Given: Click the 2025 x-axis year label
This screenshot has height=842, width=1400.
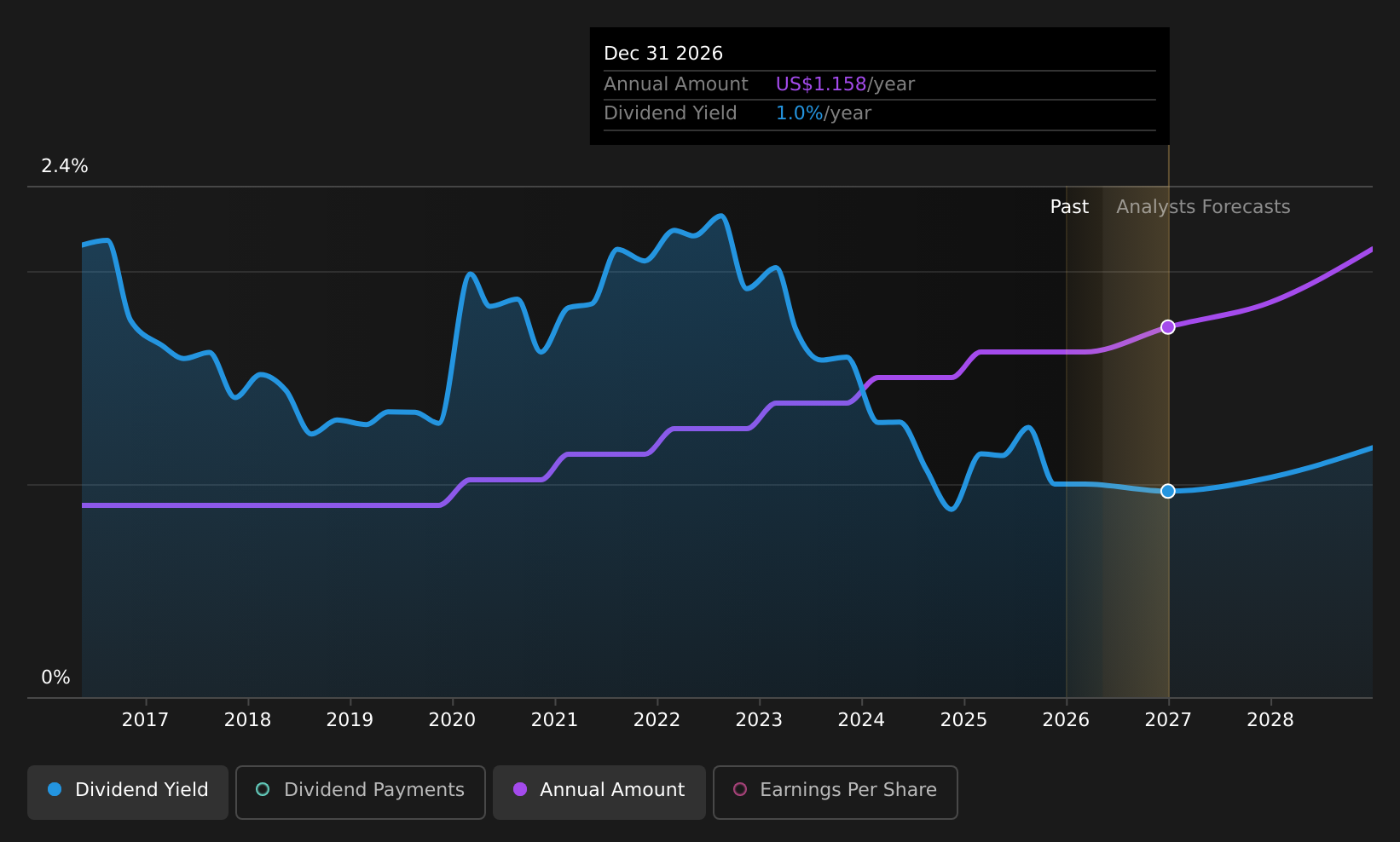Looking at the screenshot, I should (x=964, y=720).
